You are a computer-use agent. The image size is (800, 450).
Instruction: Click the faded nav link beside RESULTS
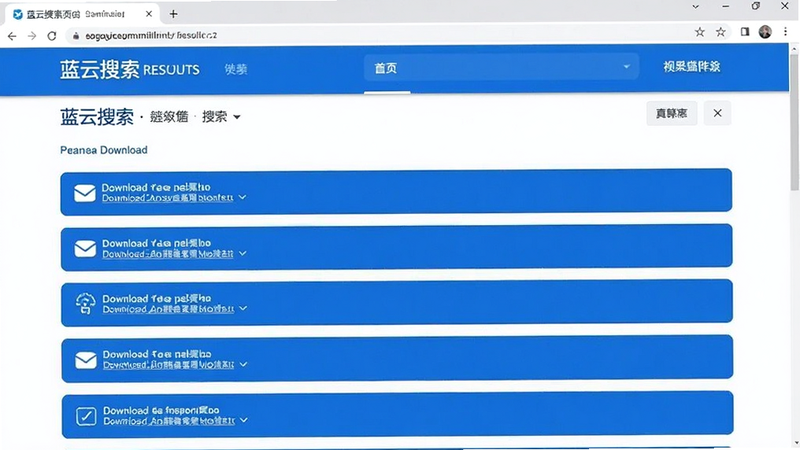[x=236, y=69]
